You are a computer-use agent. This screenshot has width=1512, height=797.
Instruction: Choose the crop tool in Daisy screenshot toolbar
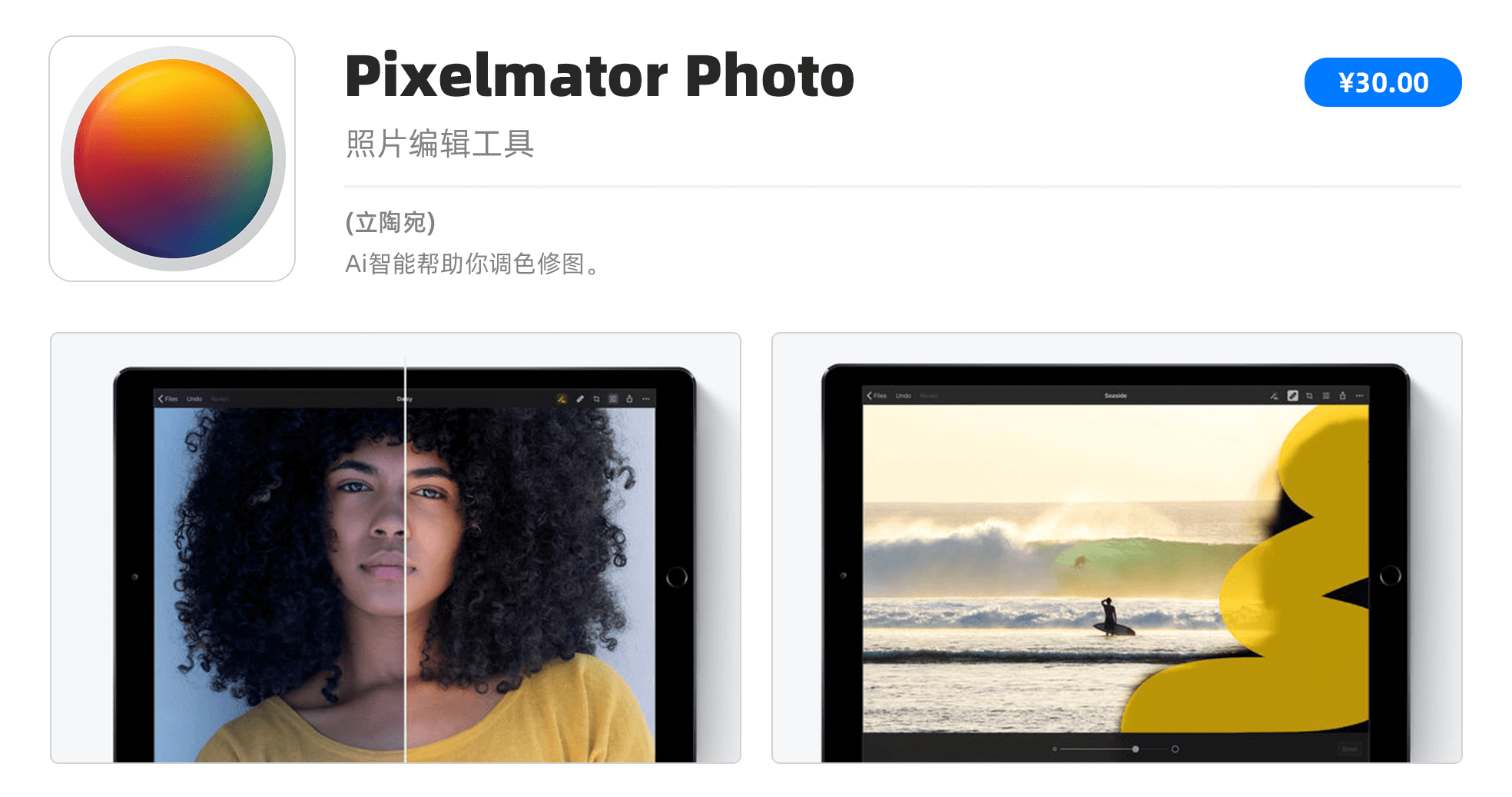pyautogui.click(x=596, y=399)
